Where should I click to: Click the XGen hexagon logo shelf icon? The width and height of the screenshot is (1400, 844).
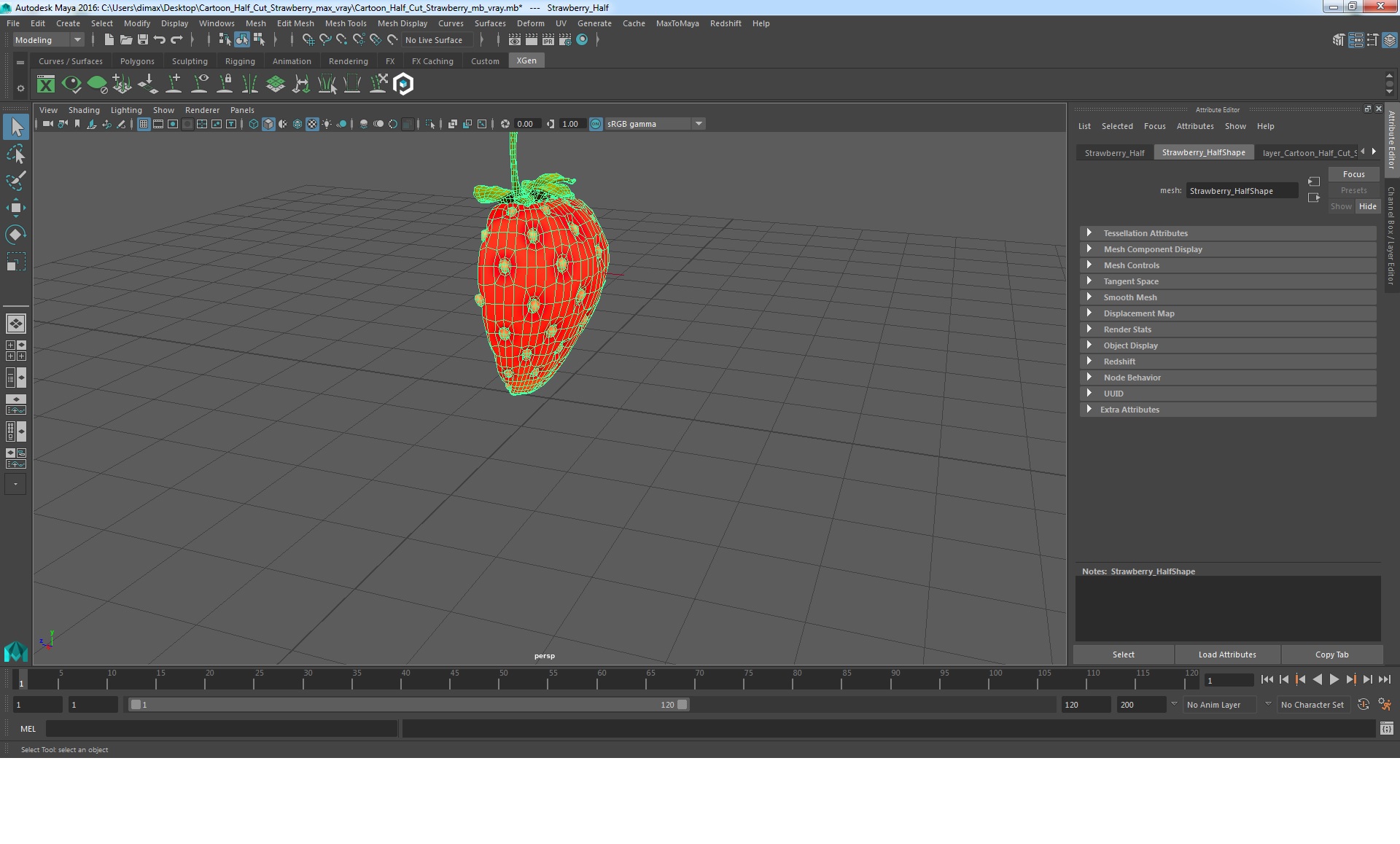click(x=403, y=85)
